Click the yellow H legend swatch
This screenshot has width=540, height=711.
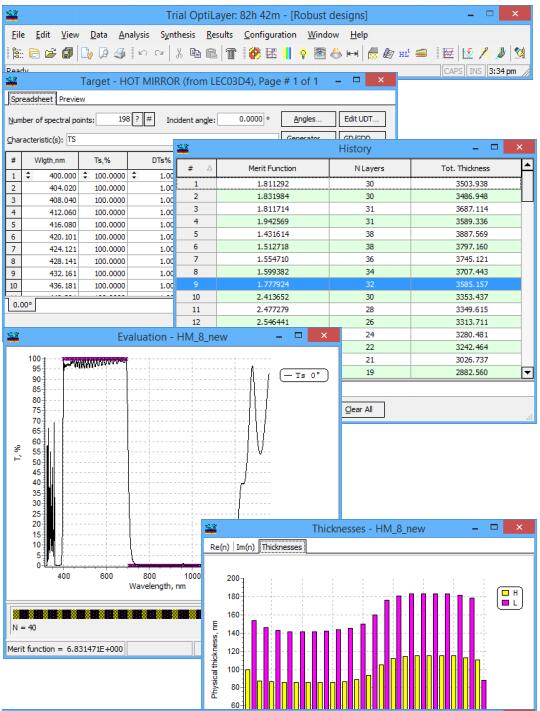point(506,593)
